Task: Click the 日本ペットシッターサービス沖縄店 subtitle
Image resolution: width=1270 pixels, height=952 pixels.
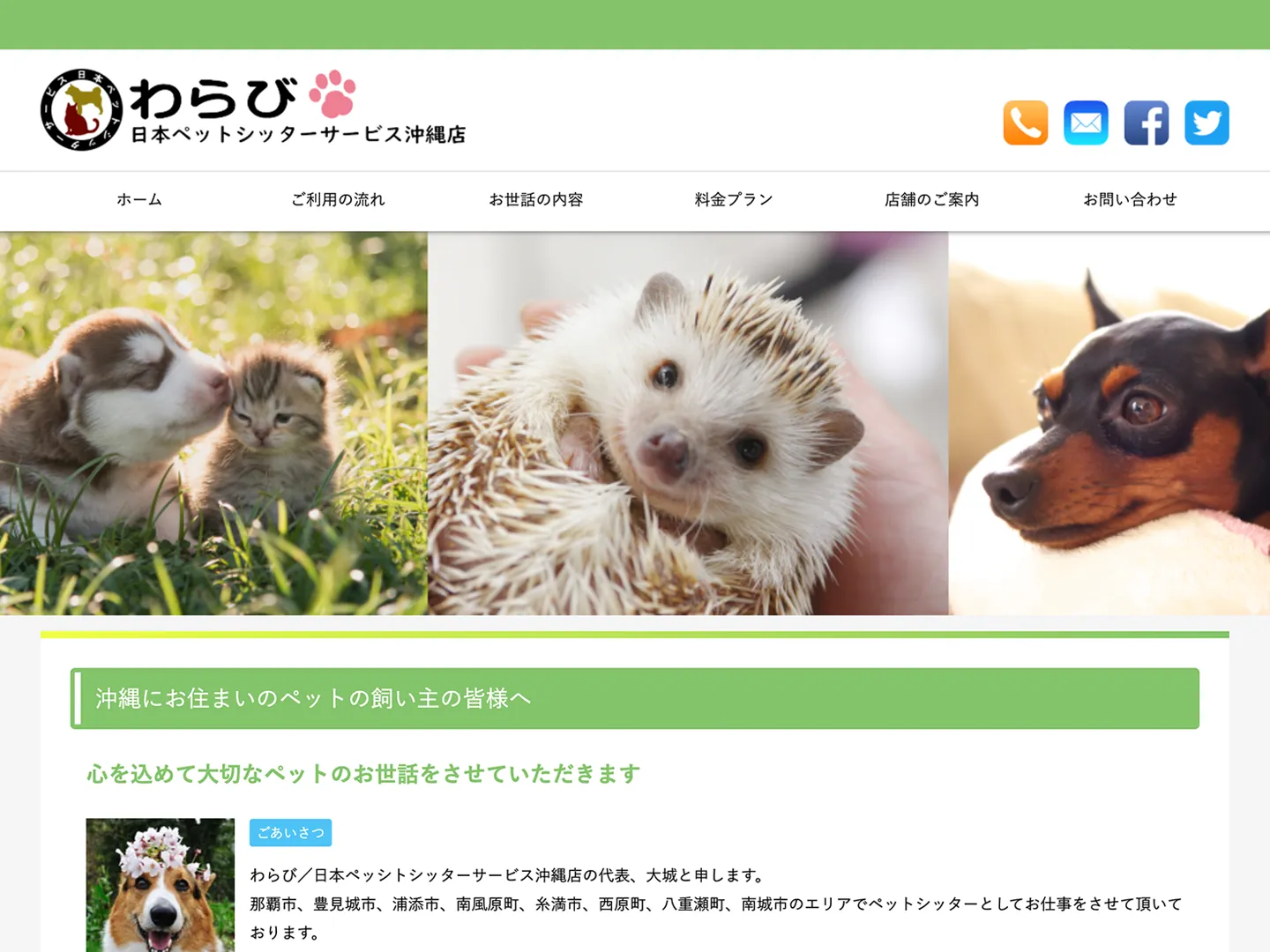Action: point(298,135)
